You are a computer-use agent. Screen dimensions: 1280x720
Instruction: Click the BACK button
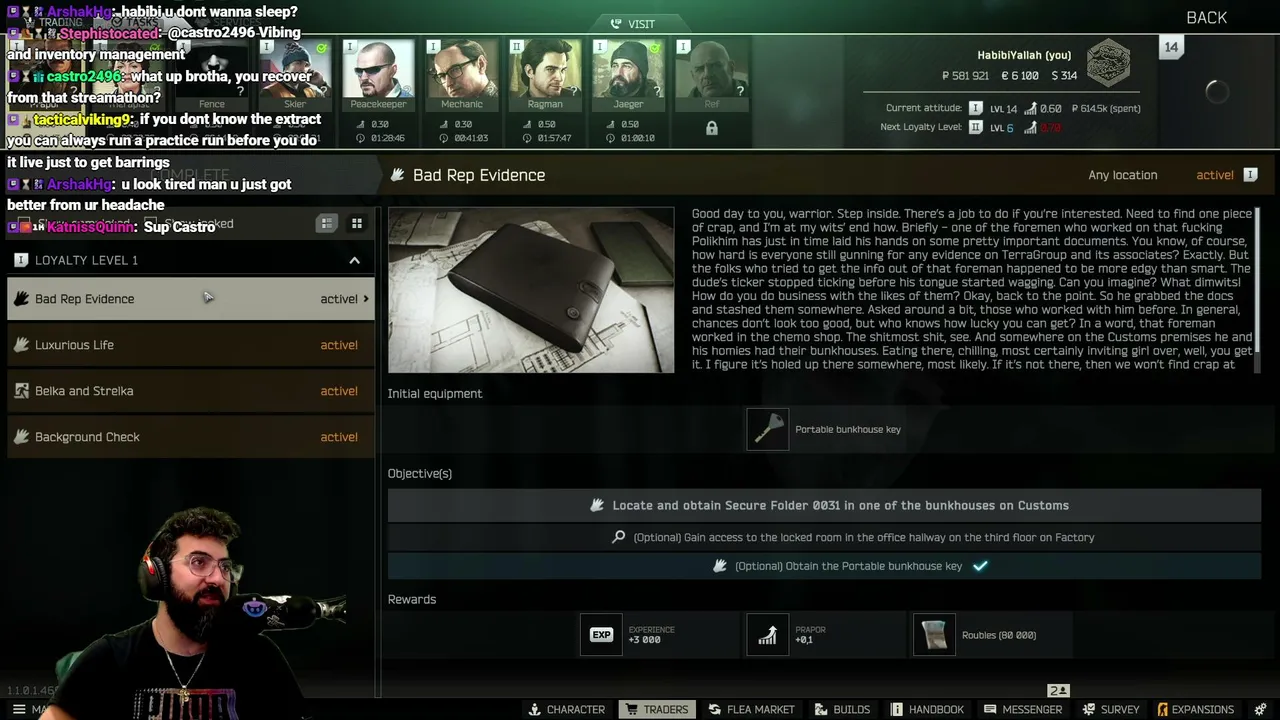point(1206,18)
